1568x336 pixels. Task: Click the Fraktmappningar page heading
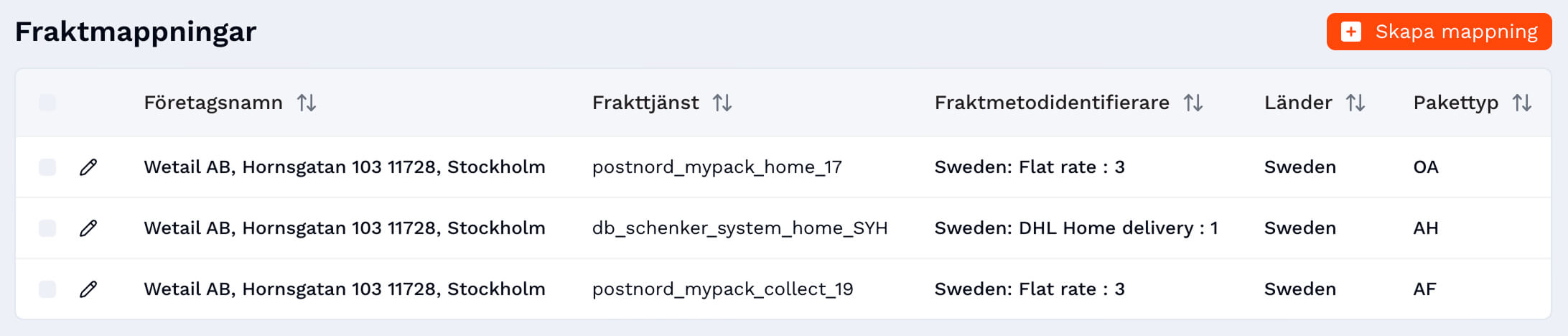pos(136,32)
